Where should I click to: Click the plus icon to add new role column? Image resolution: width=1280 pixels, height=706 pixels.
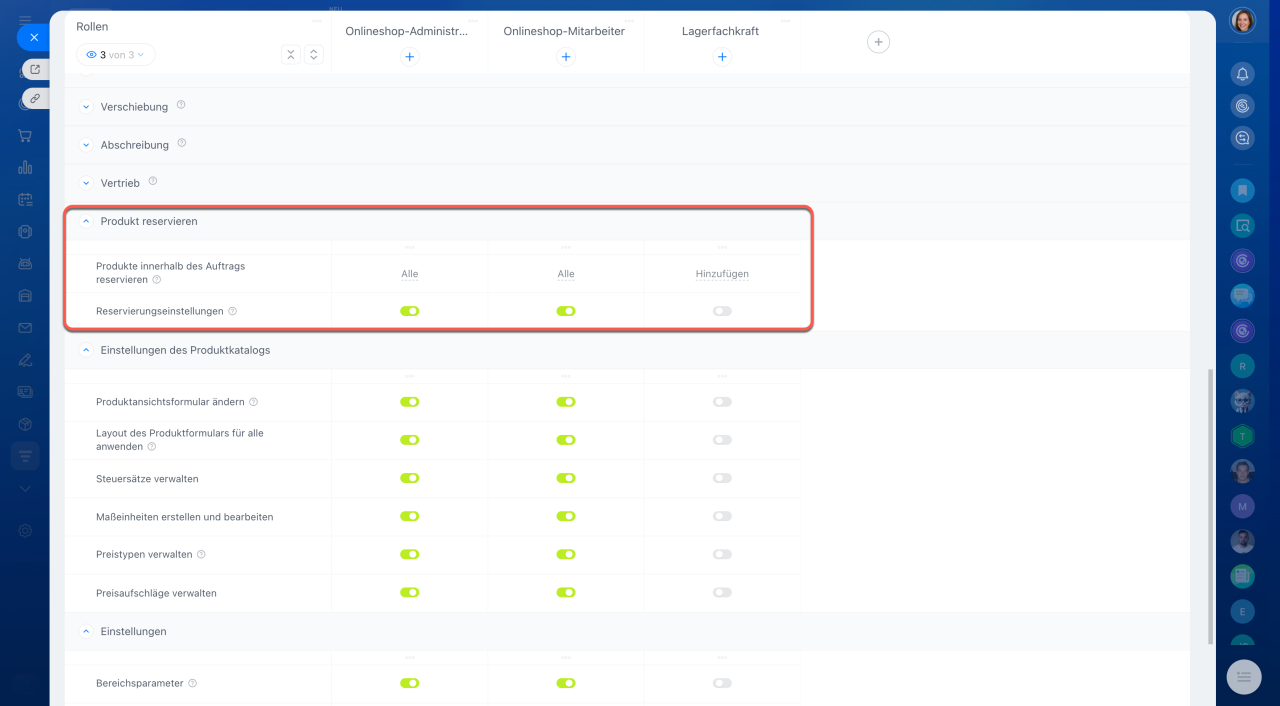point(878,42)
